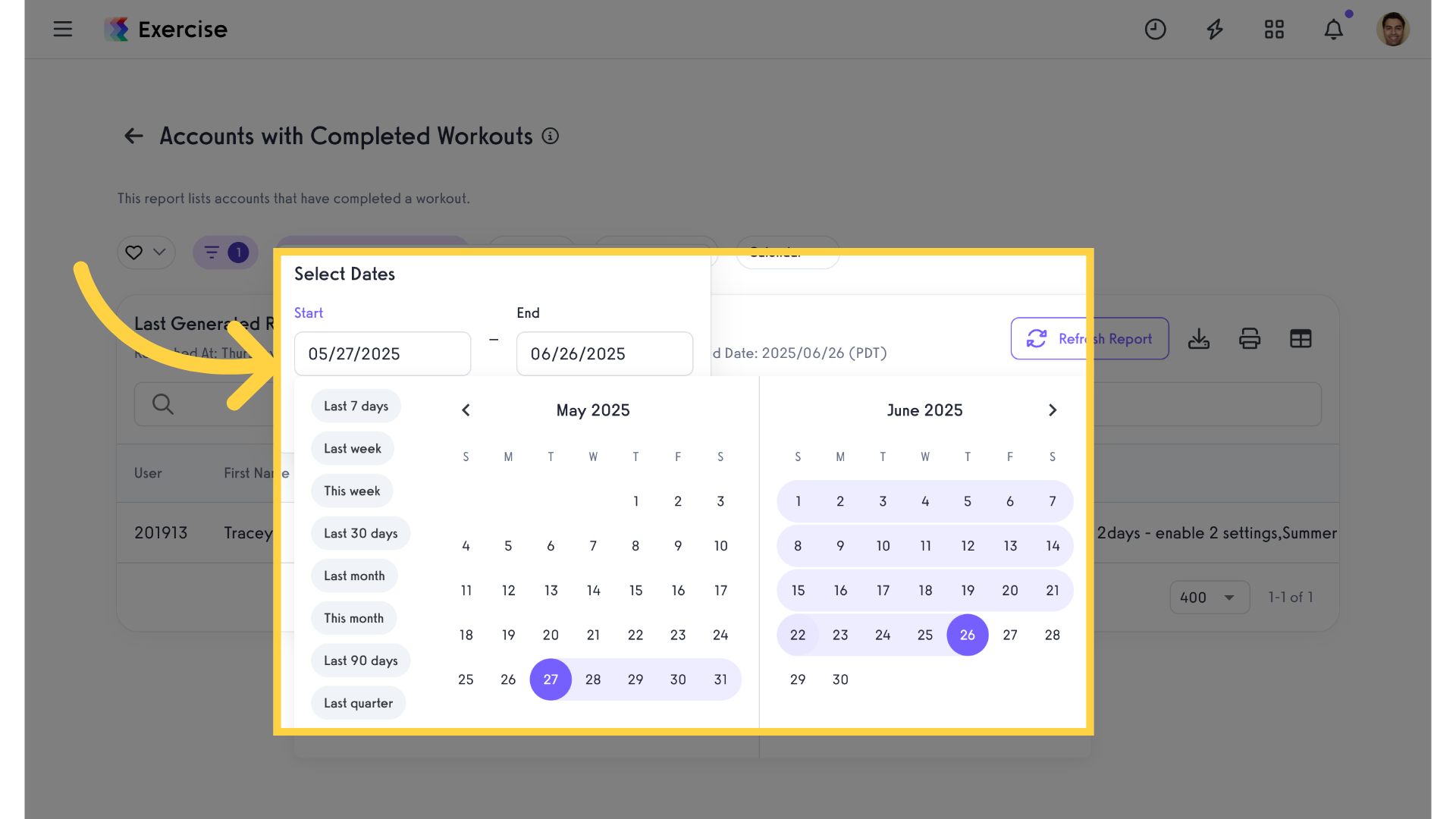Choose the Last month preset
The image size is (1456, 819).
pyautogui.click(x=354, y=576)
